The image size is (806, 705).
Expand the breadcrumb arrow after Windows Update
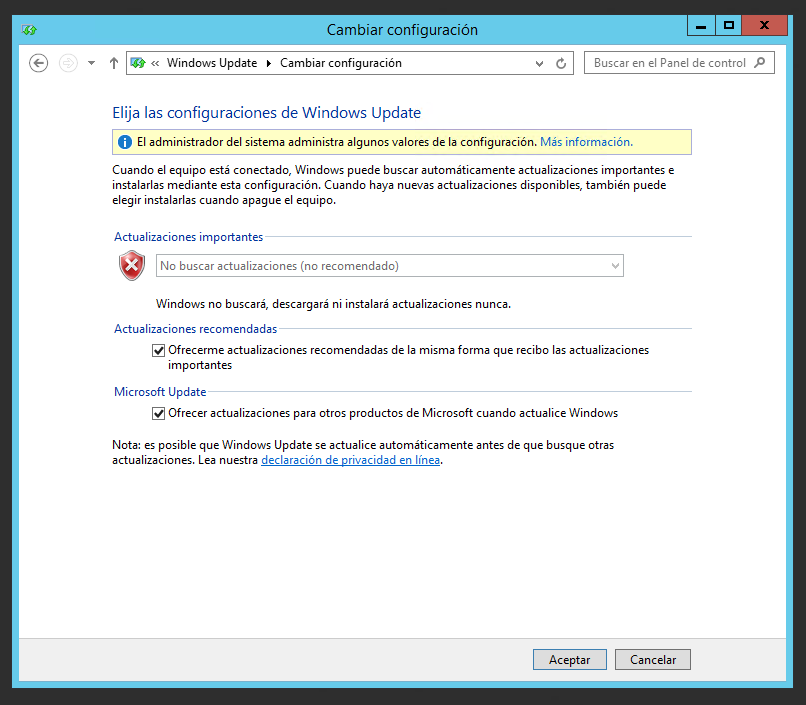tap(268, 63)
